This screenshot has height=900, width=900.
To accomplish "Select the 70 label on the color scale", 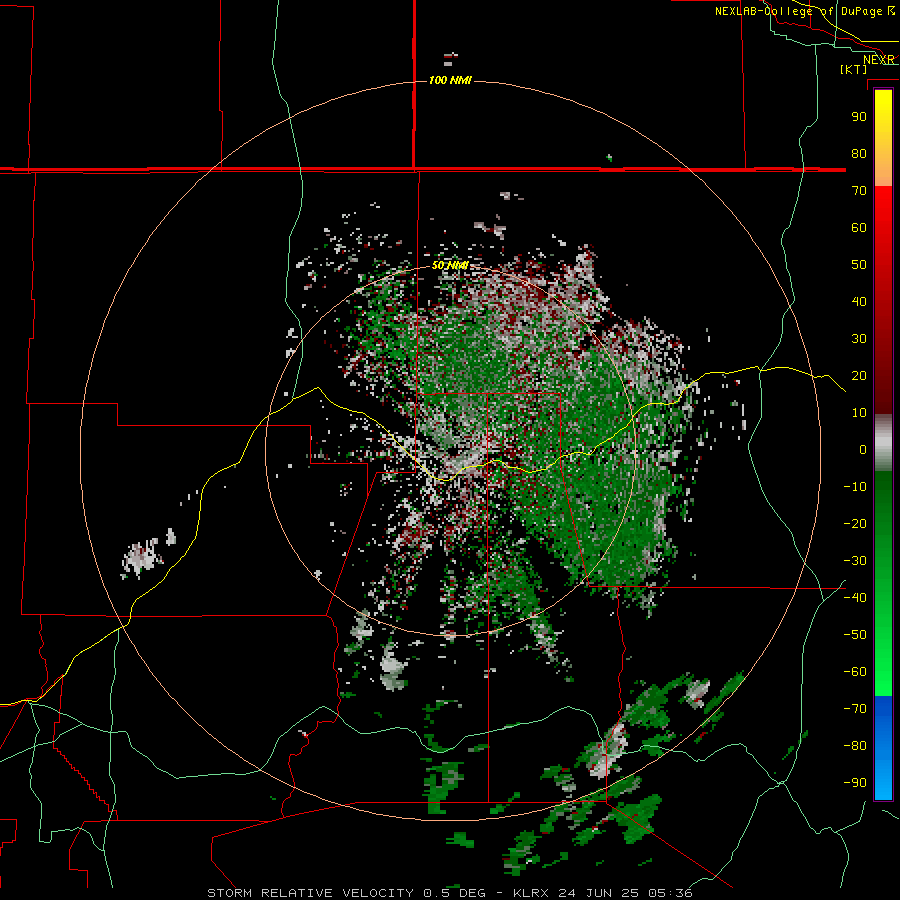I will tap(859, 191).
